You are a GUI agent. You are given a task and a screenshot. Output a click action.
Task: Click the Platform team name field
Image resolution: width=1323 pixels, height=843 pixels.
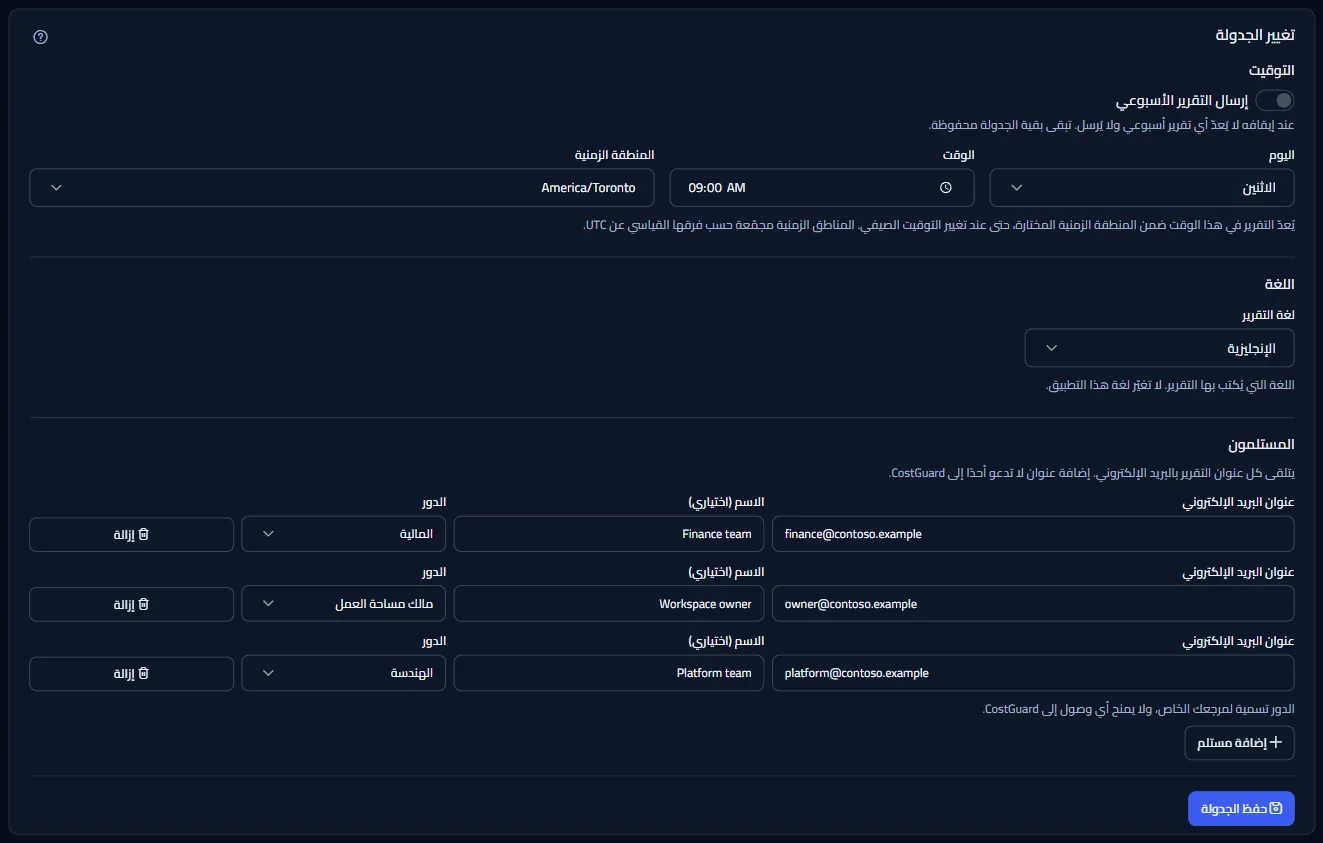609,673
